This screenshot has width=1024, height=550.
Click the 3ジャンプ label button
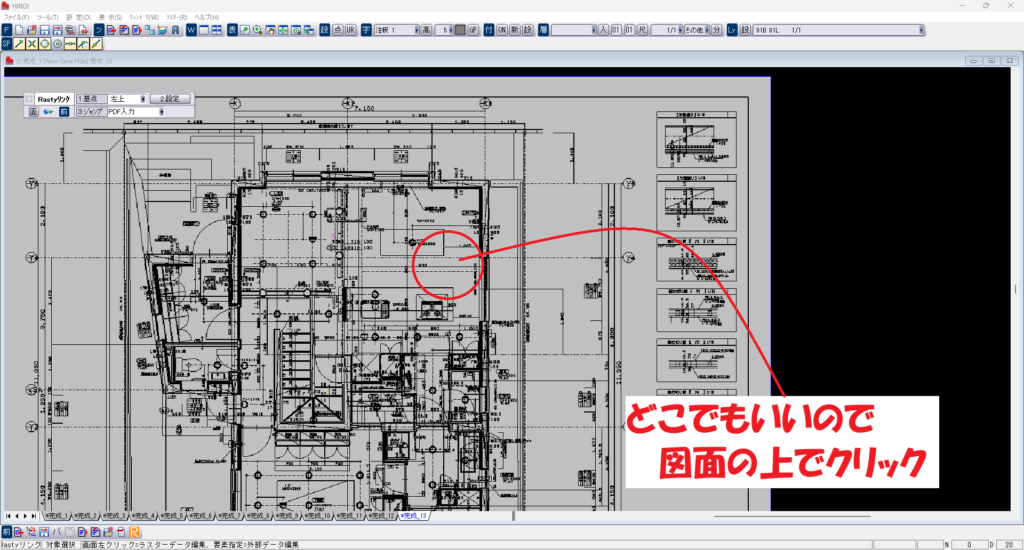91,112
